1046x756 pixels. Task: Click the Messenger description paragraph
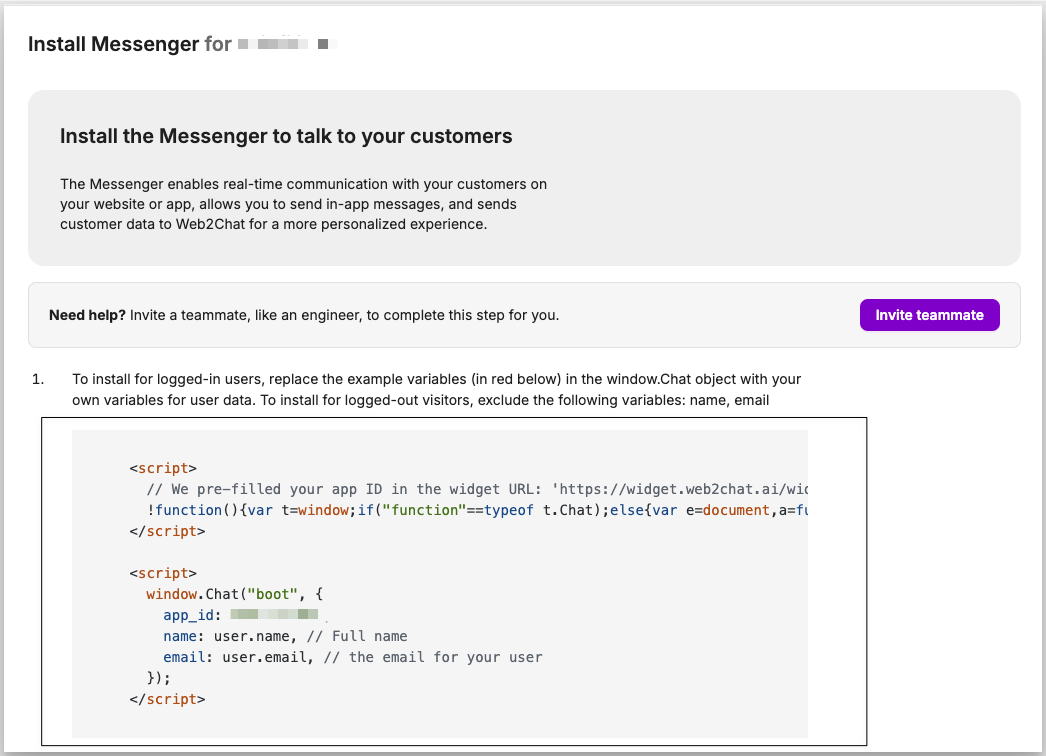point(304,204)
